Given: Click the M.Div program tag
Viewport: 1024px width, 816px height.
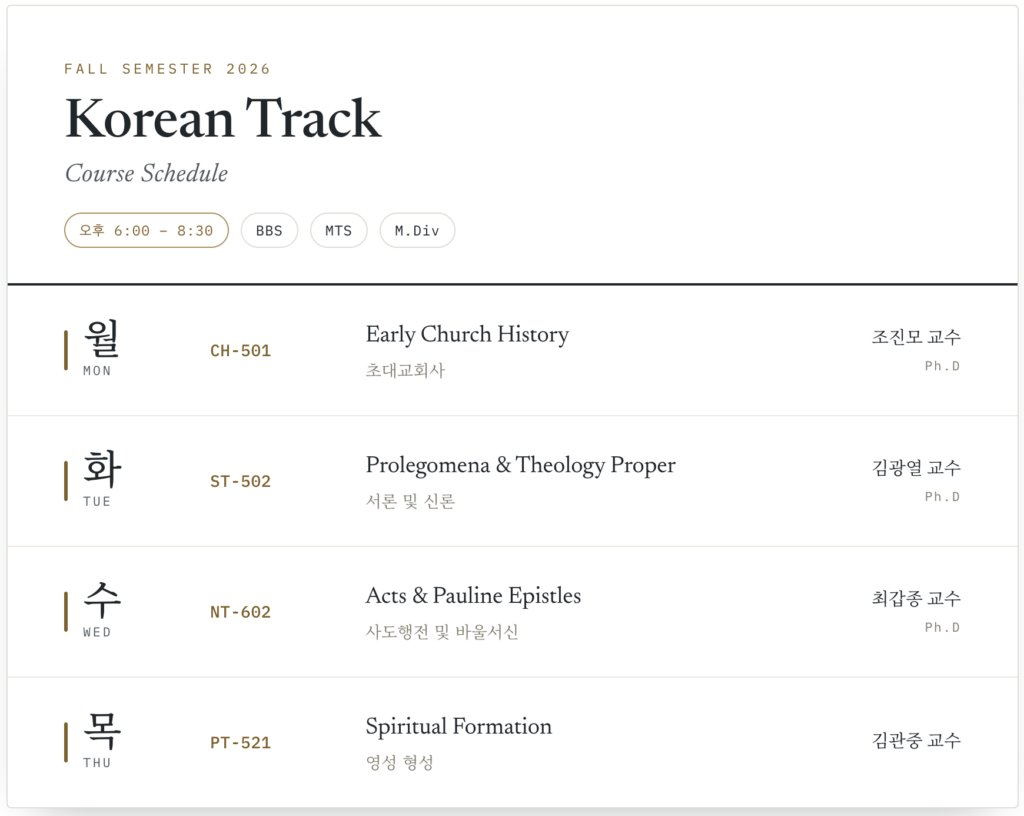Looking at the screenshot, I should (x=417, y=230).
